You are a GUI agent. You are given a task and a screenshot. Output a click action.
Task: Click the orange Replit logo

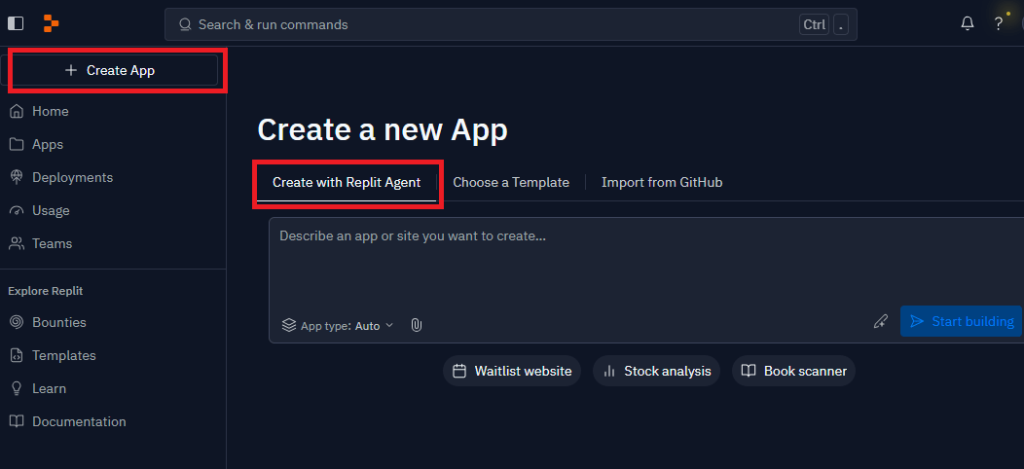click(51, 24)
